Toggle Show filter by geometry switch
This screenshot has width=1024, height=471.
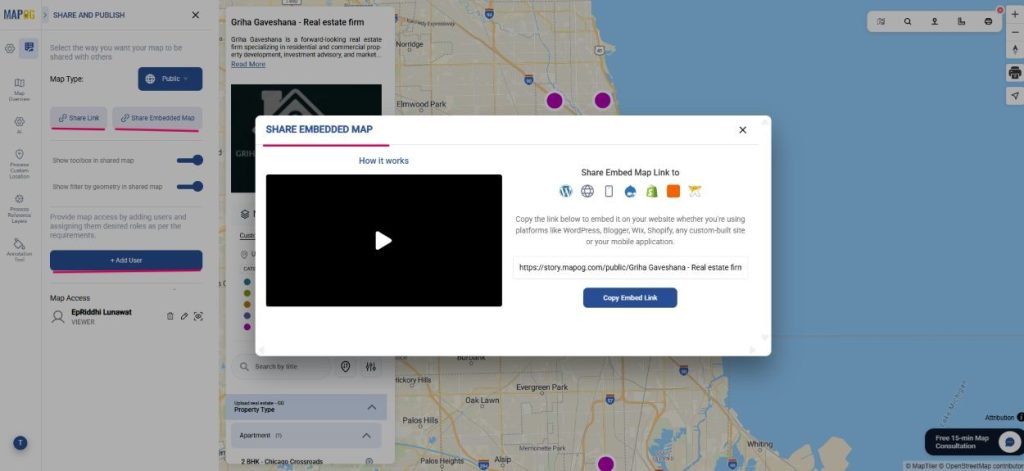[190, 186]
